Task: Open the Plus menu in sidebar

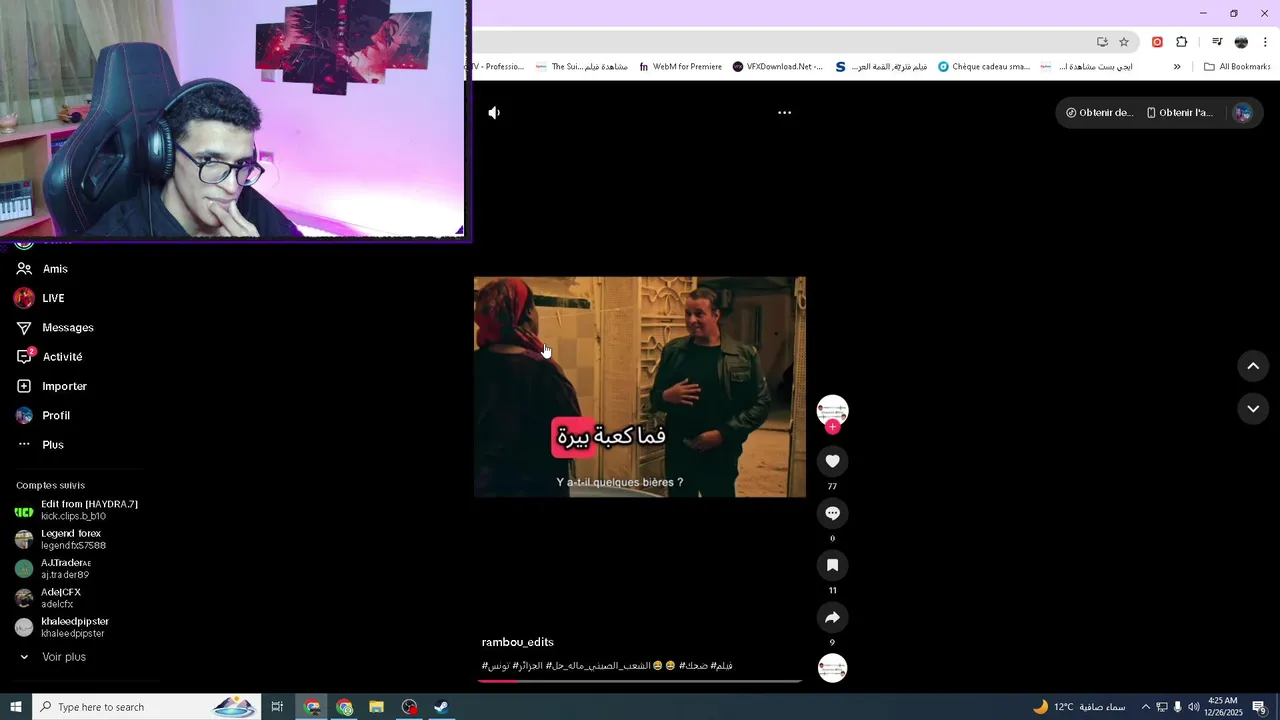Action: (x=40, y=444)
